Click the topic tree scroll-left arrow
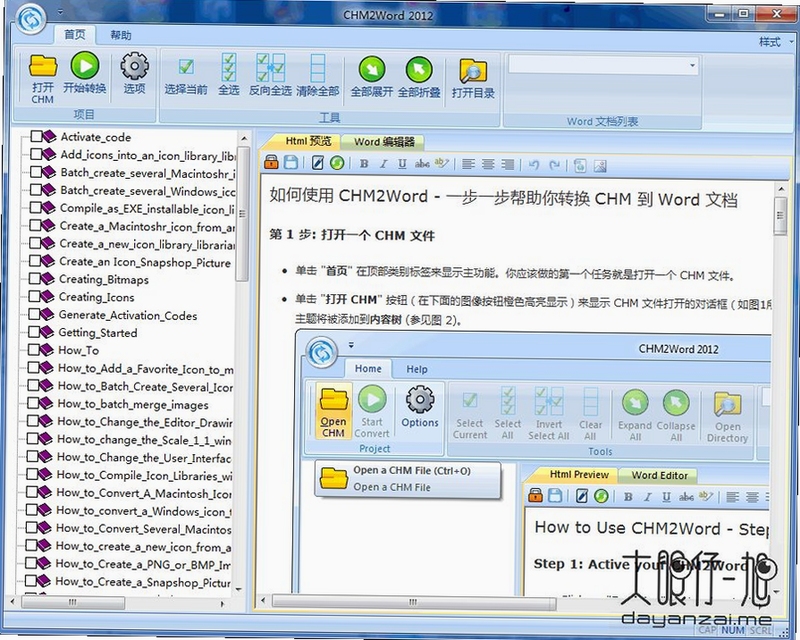 (x=12, y=602)
